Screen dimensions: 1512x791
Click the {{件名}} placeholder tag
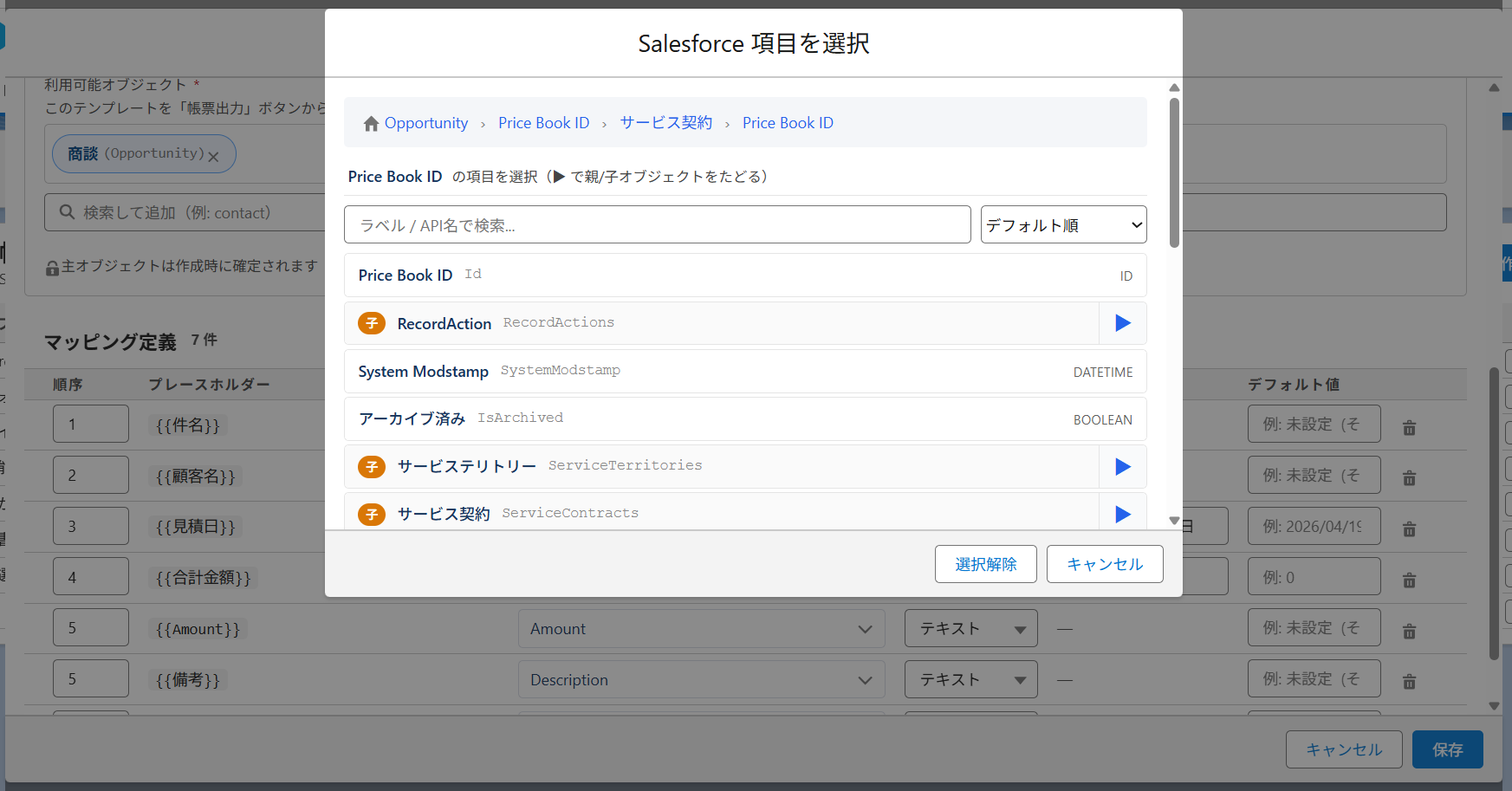click(188, 425)
